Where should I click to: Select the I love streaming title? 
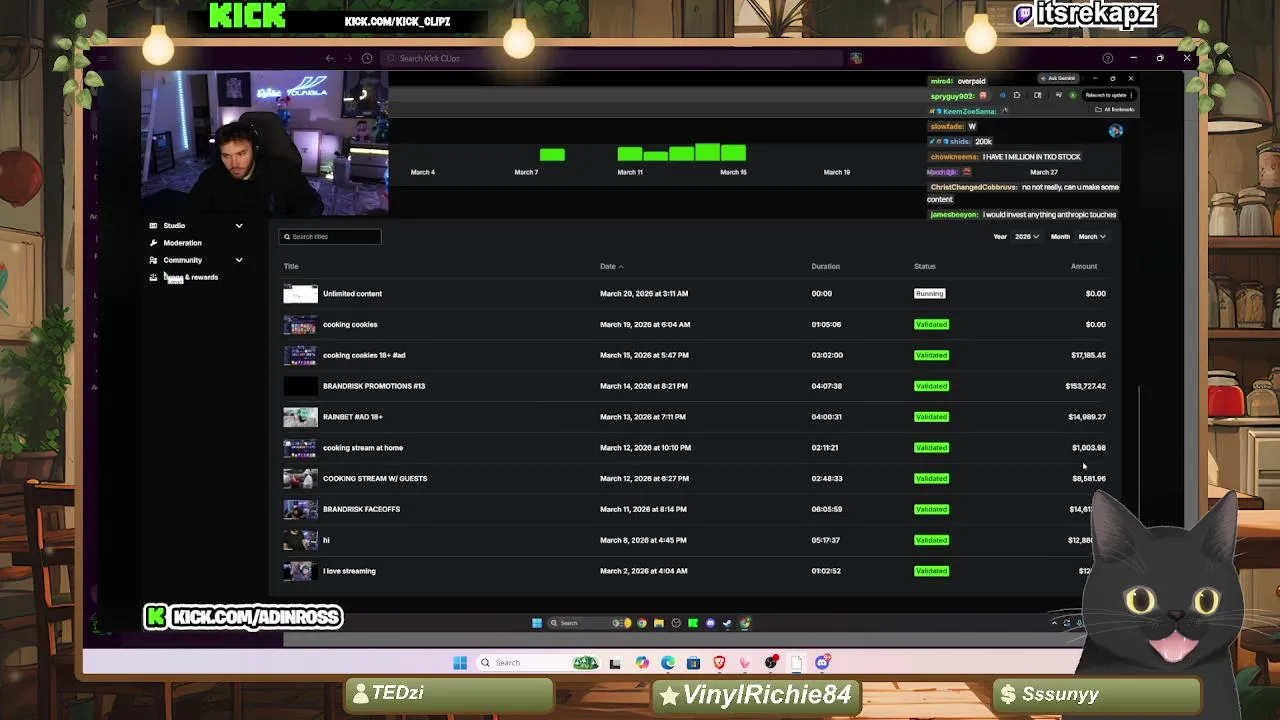349,571
